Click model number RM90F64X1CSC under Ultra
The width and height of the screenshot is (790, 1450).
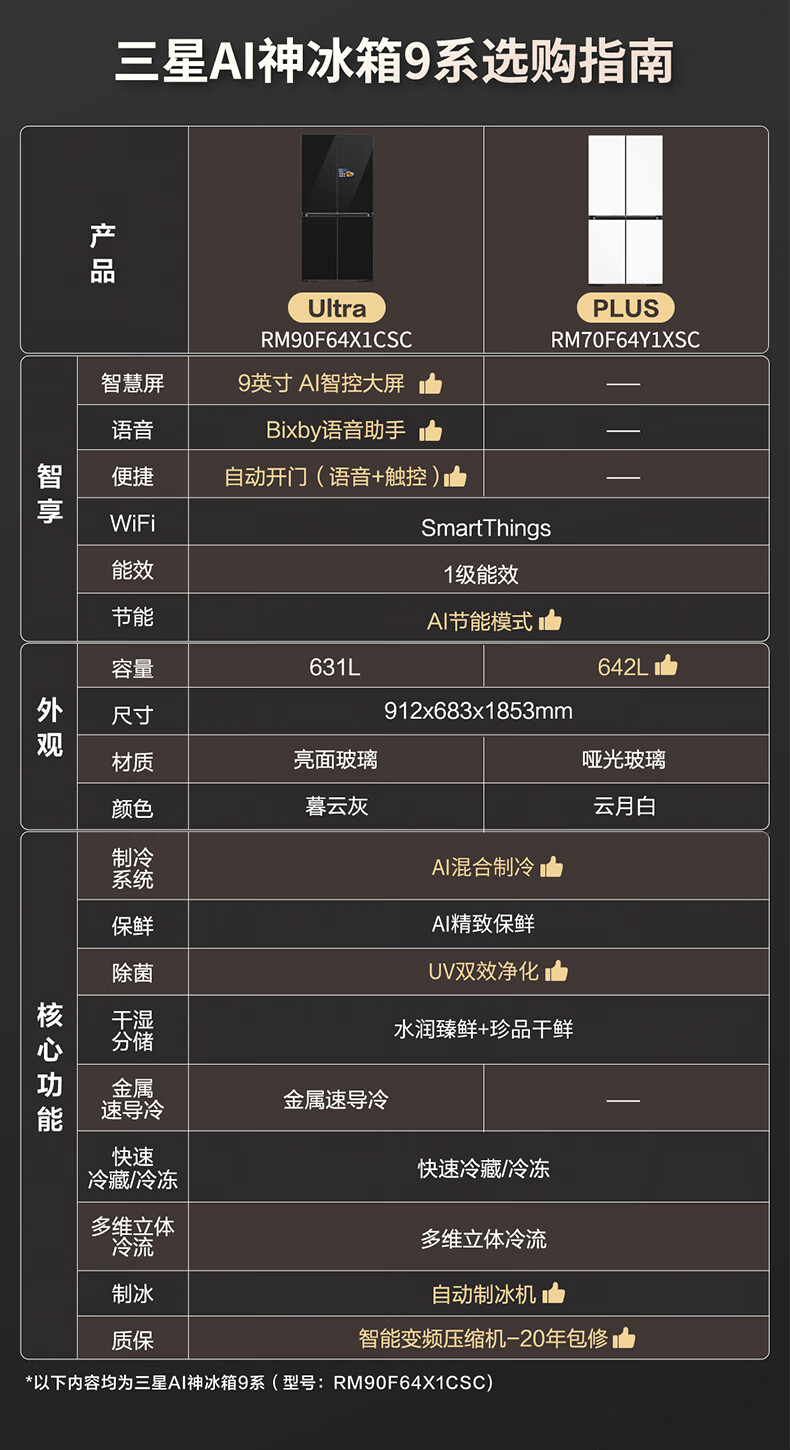point(336,340)
